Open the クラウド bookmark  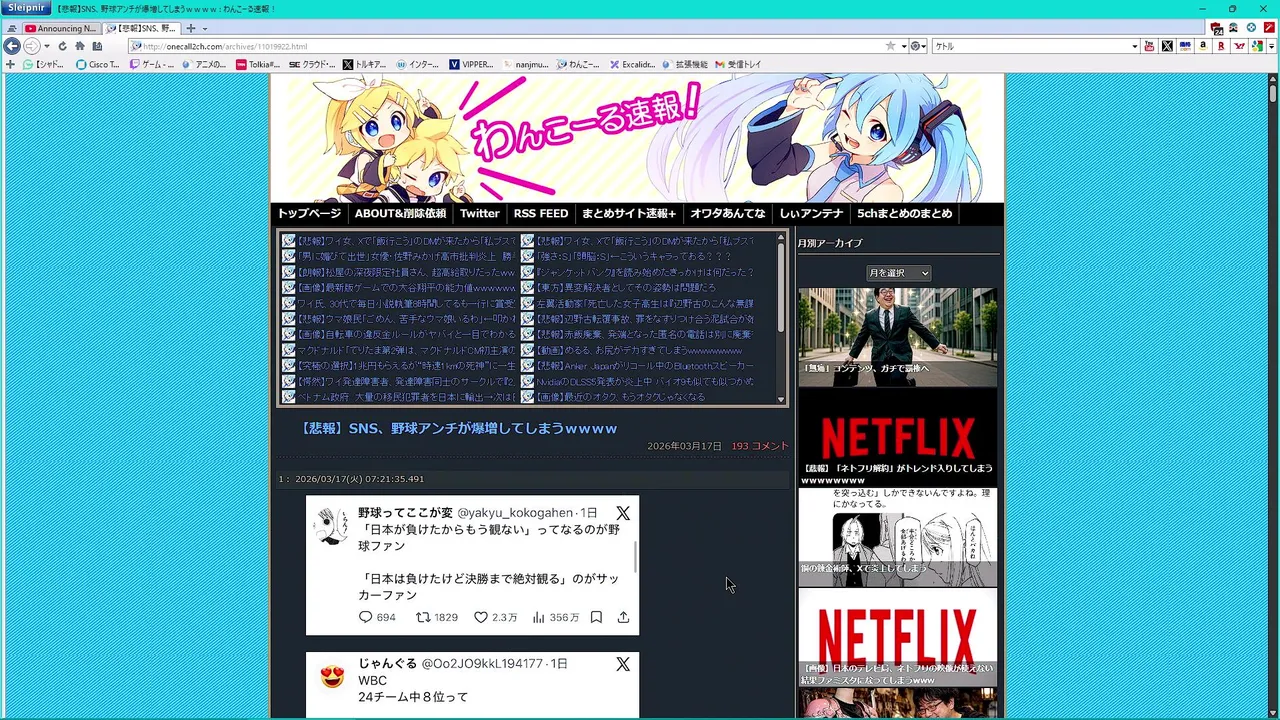(312, 64)
